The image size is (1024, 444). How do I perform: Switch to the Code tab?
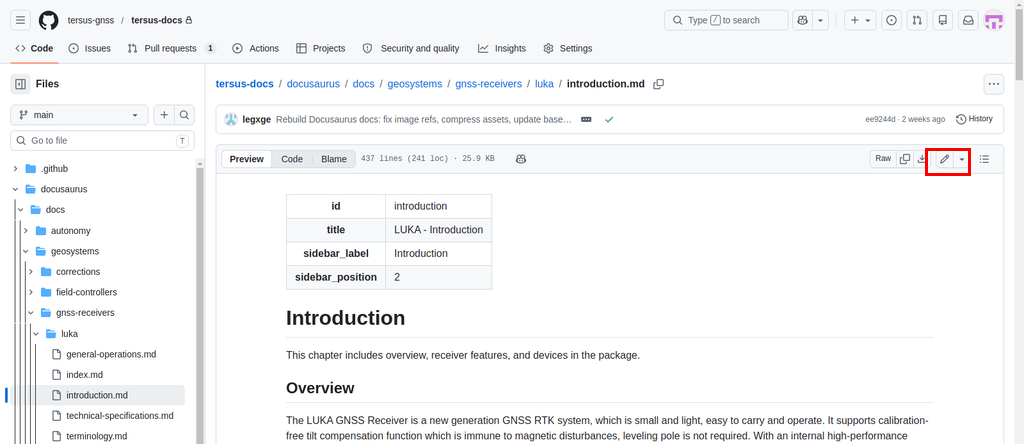(34, 48)
